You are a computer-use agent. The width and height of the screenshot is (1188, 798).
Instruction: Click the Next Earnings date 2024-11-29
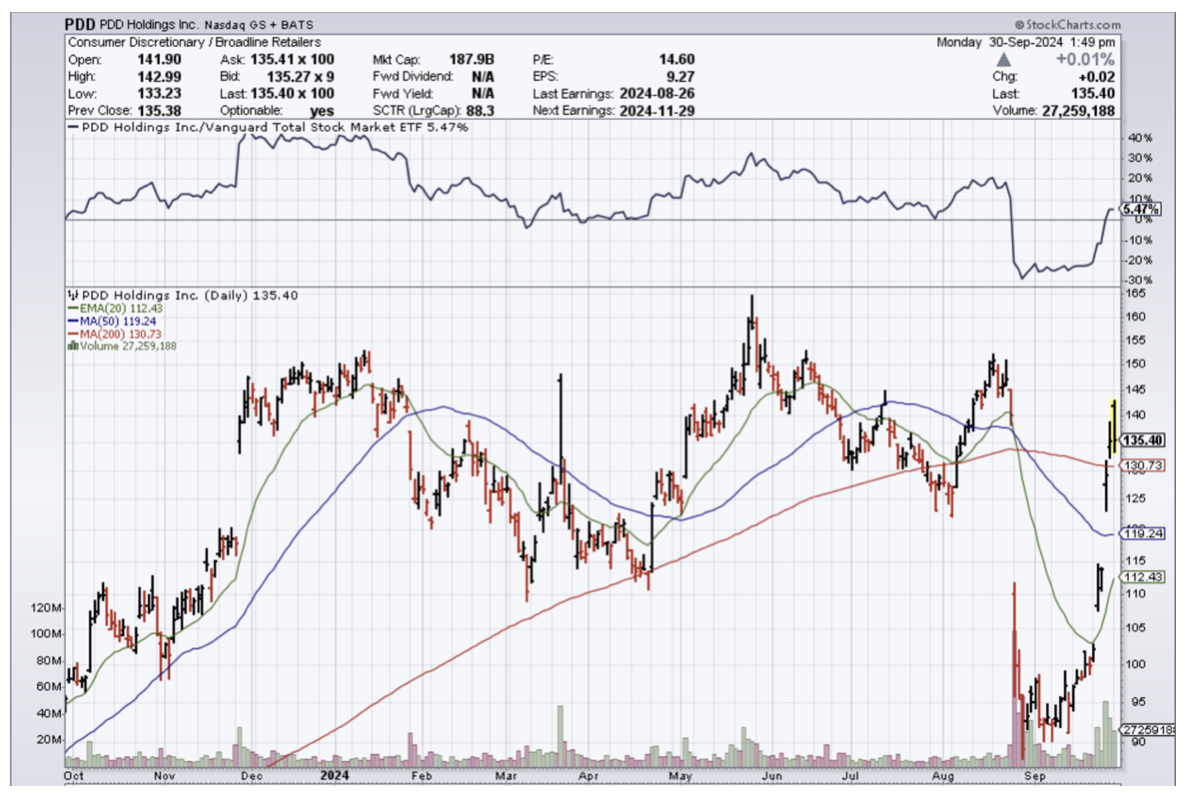tap(657, 111)
